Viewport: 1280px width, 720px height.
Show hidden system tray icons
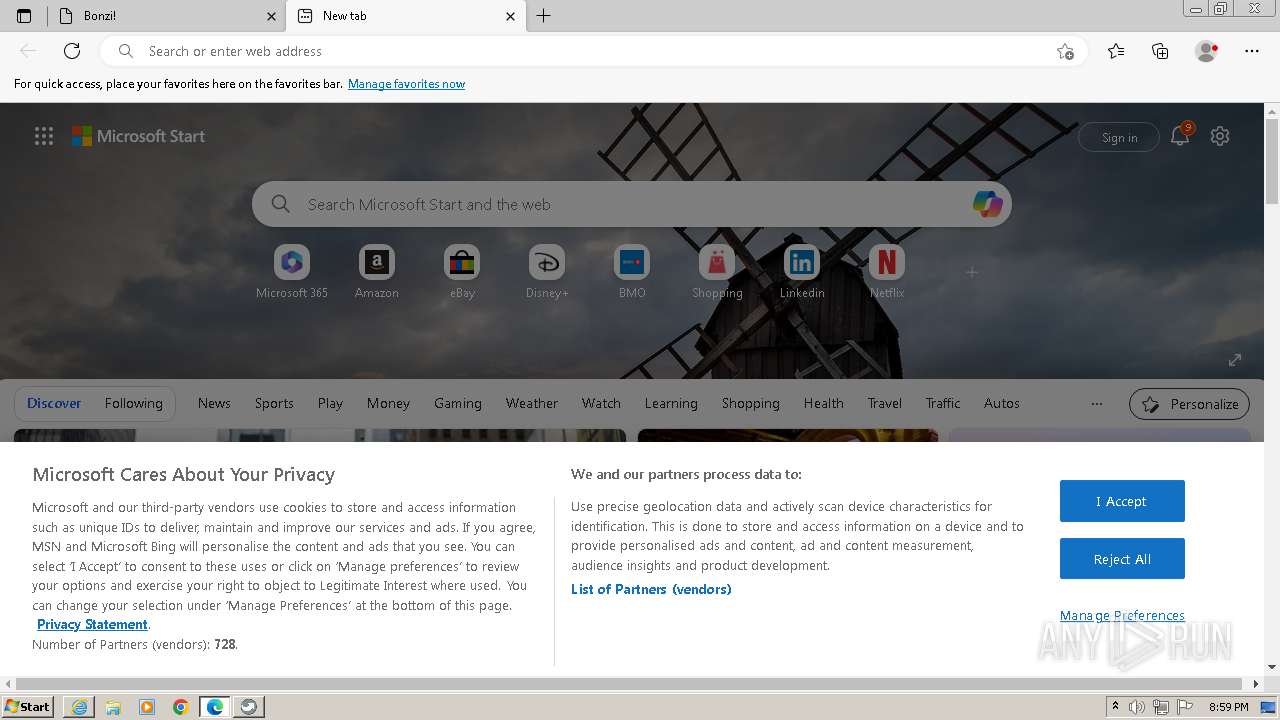pos(1115,707)
